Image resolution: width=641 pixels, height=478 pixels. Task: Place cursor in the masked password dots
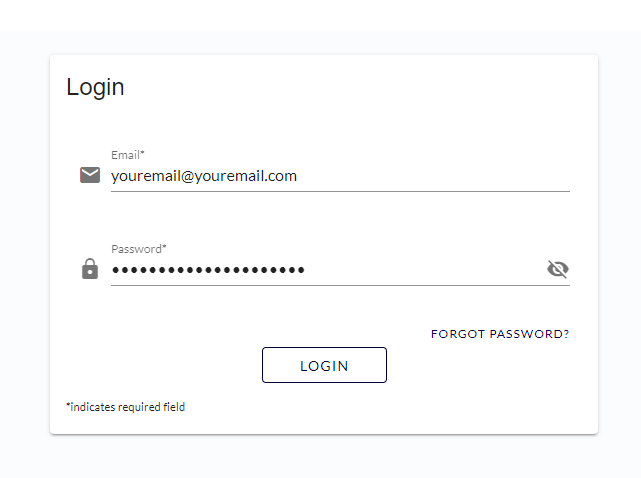[208, 270]
